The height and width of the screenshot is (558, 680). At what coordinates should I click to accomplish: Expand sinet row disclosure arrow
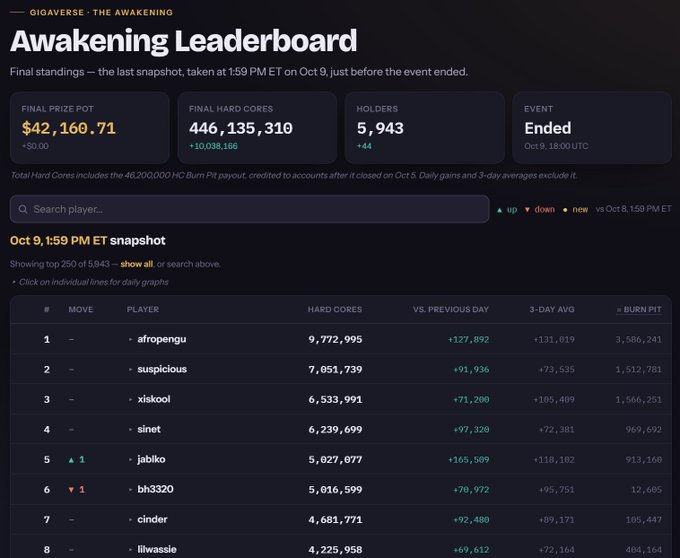pyautogui.click(x=131, y=429)
